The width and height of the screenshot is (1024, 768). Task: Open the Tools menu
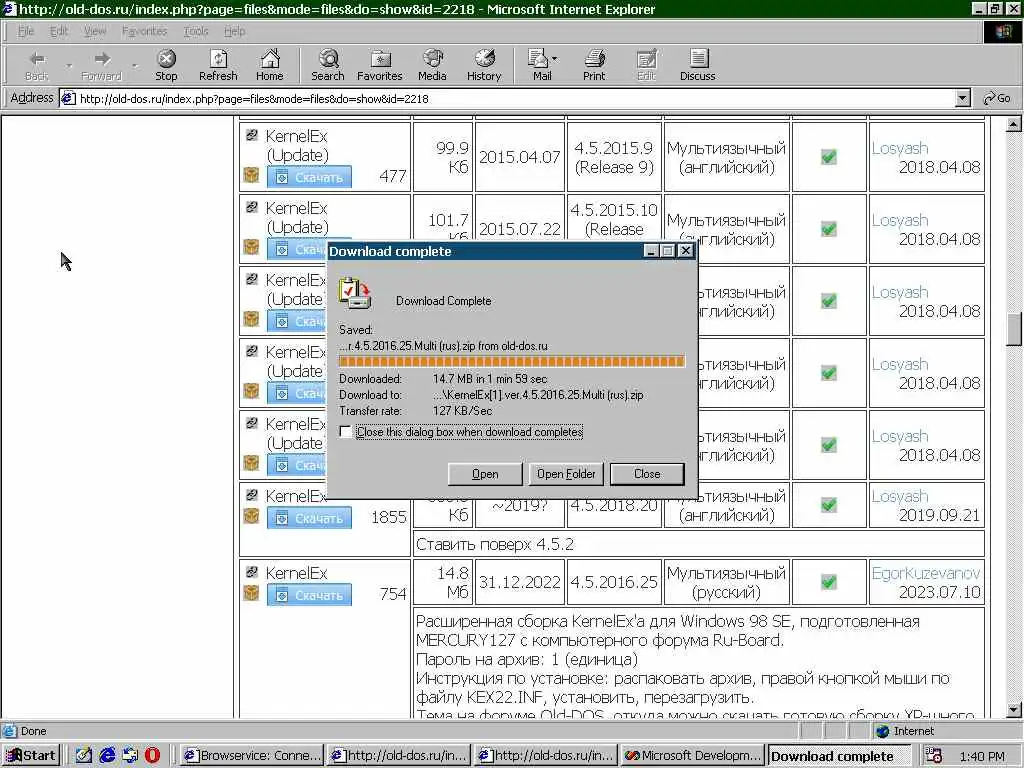tap(195, 31)
